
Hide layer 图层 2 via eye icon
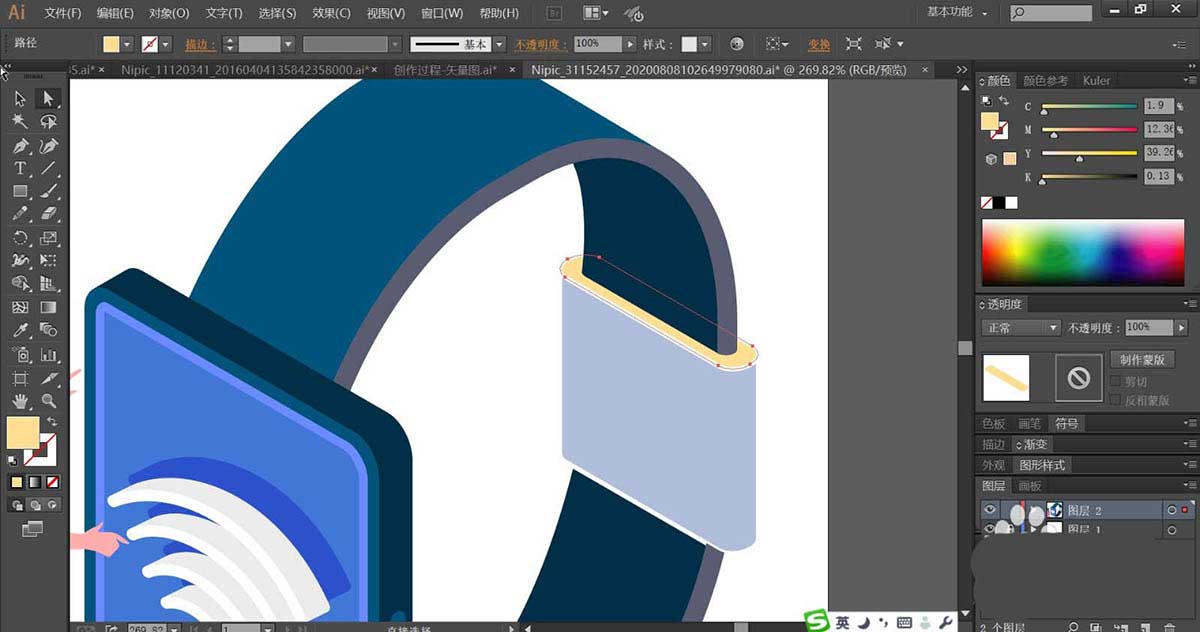pyautogui.click(x=990, y=510)
